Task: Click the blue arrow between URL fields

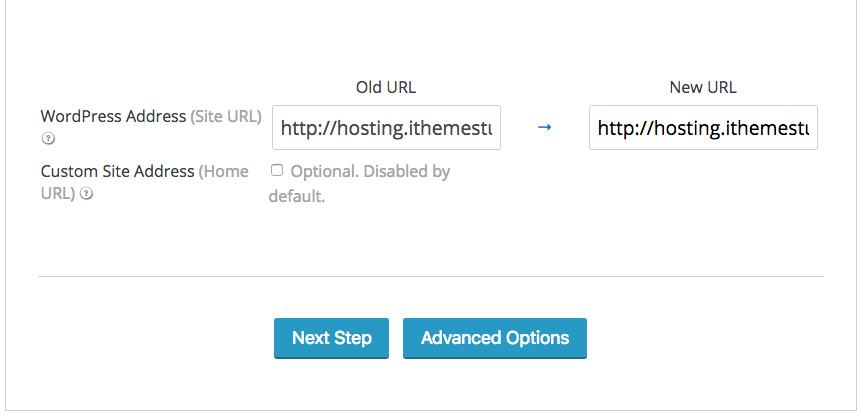Action: point(544,128)
